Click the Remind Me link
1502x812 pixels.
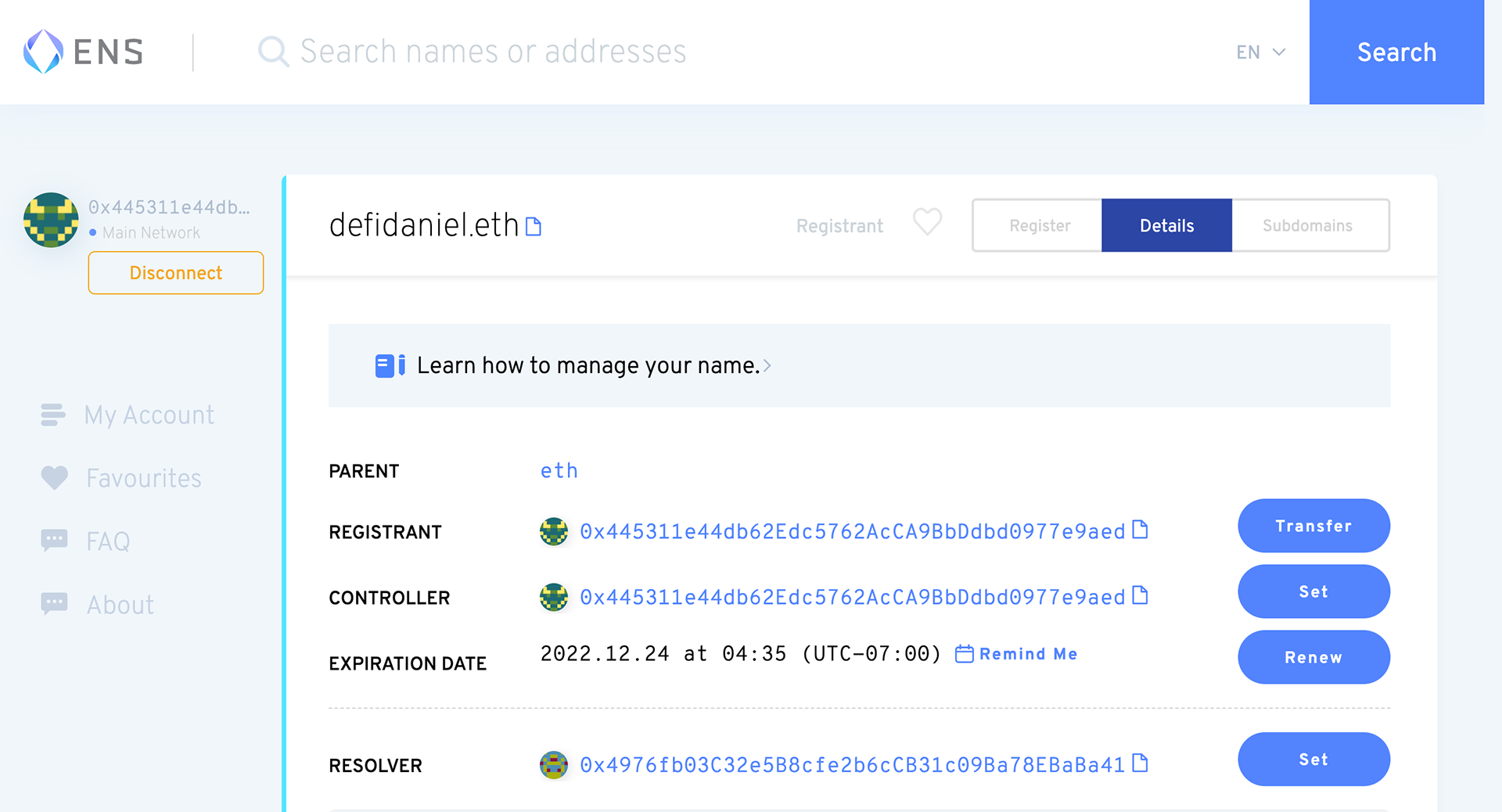[x=1028, y=654]
